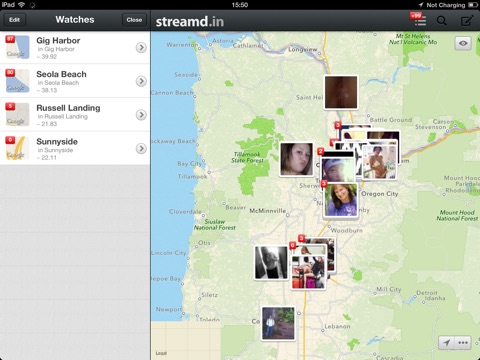Expand Seola Beach details chevron
Viewport: 480px width, 360px height.
[x=141, y=81]
